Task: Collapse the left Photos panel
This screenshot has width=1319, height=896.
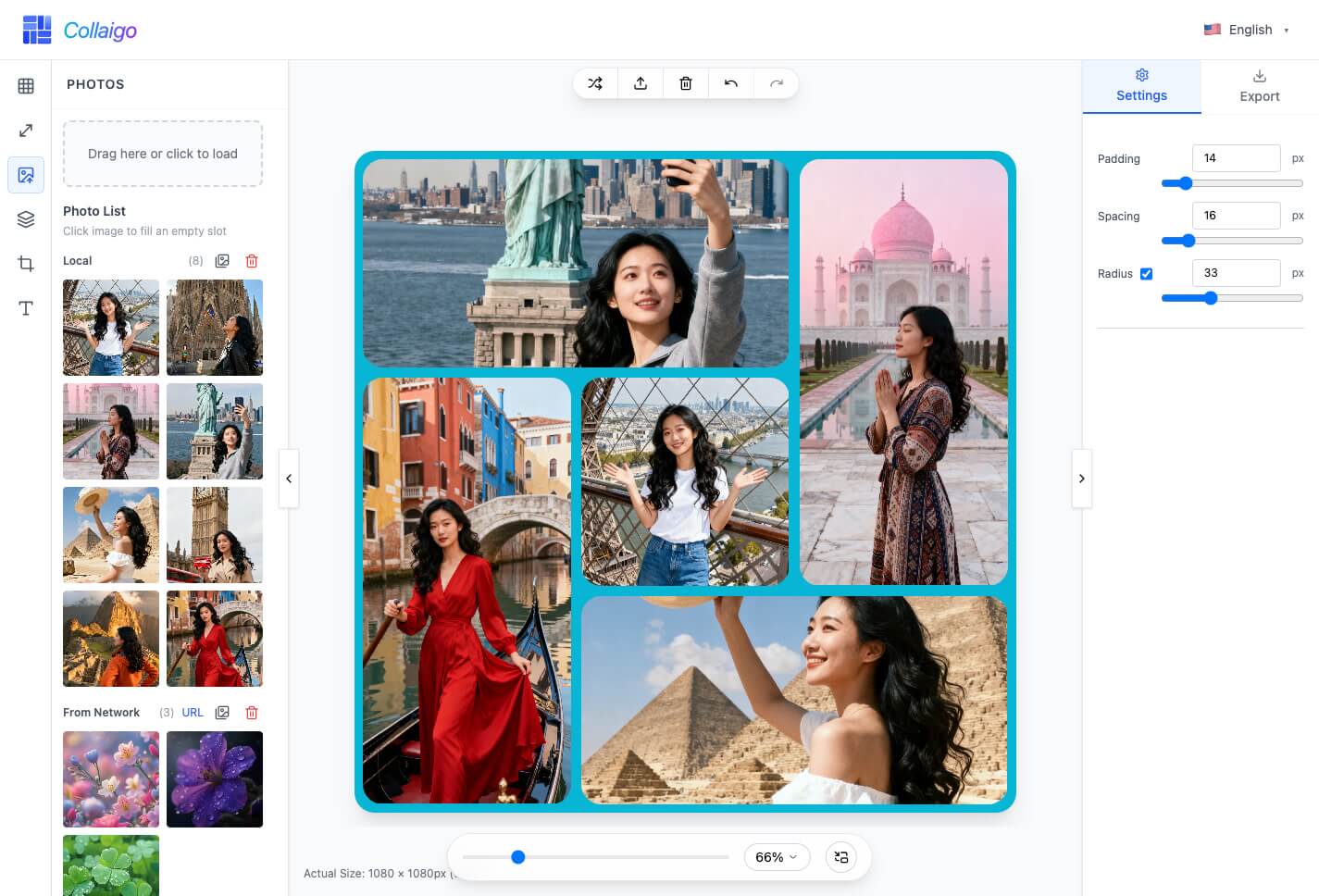Action: [x=289, y=479]
